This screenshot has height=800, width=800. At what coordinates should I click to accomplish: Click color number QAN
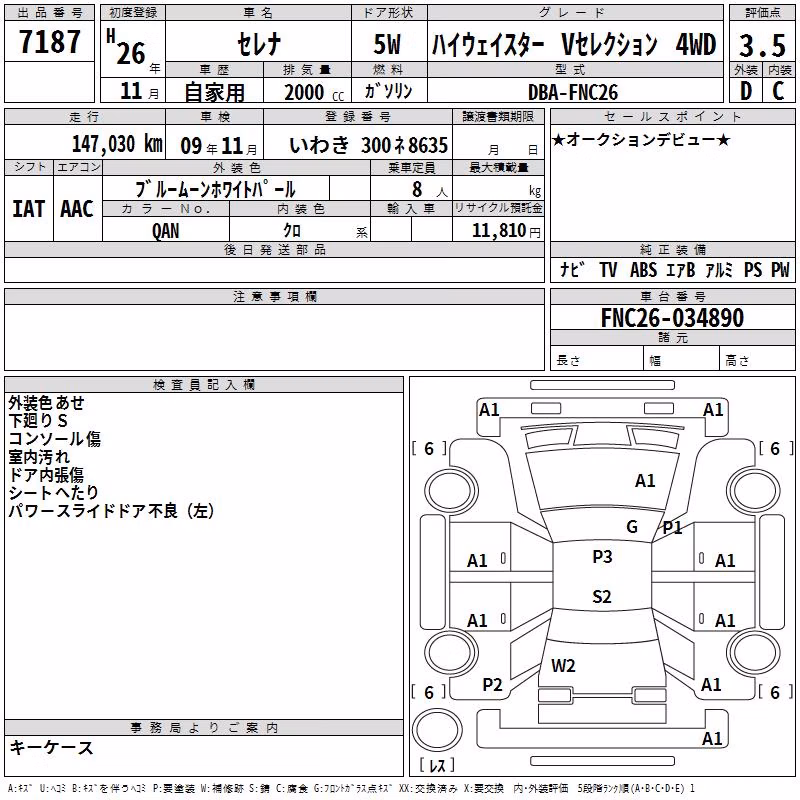tap(166, 231)
